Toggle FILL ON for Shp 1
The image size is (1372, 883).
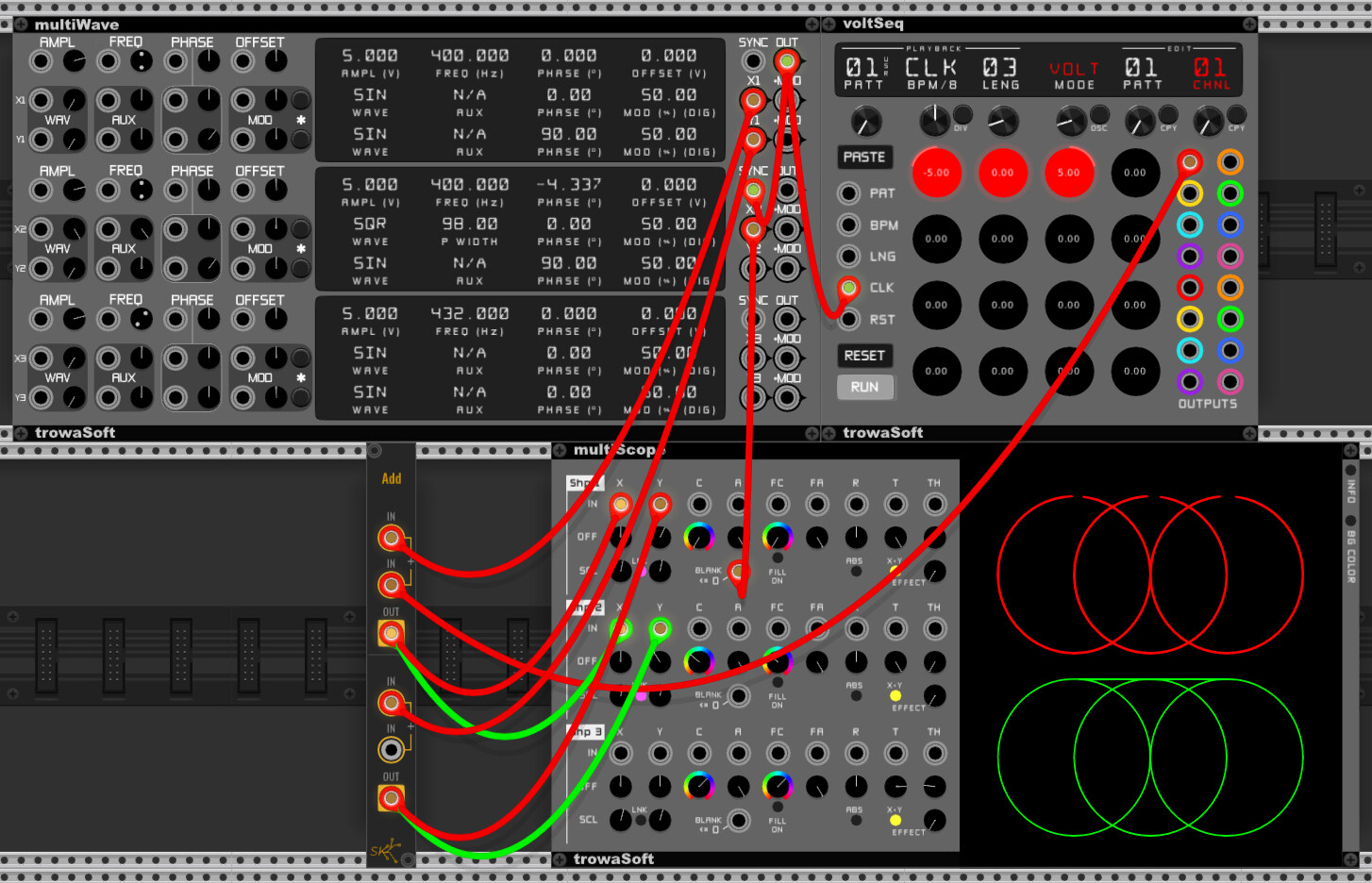point(778,558)
